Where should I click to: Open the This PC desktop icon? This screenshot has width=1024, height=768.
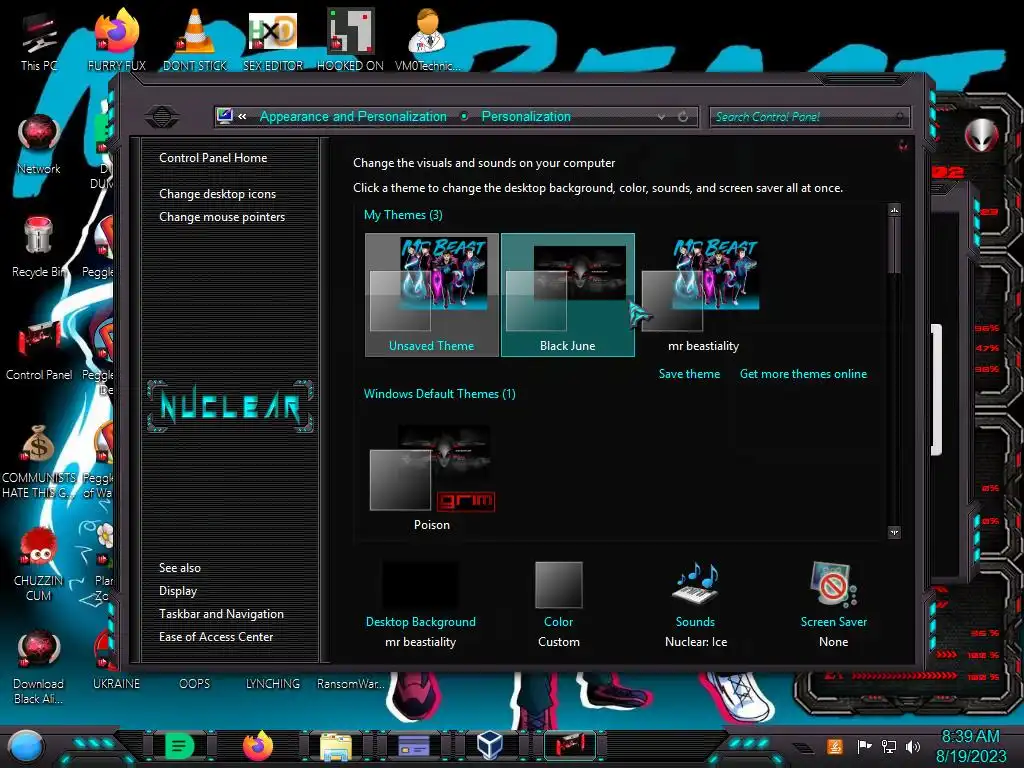(x=39, y=41)
